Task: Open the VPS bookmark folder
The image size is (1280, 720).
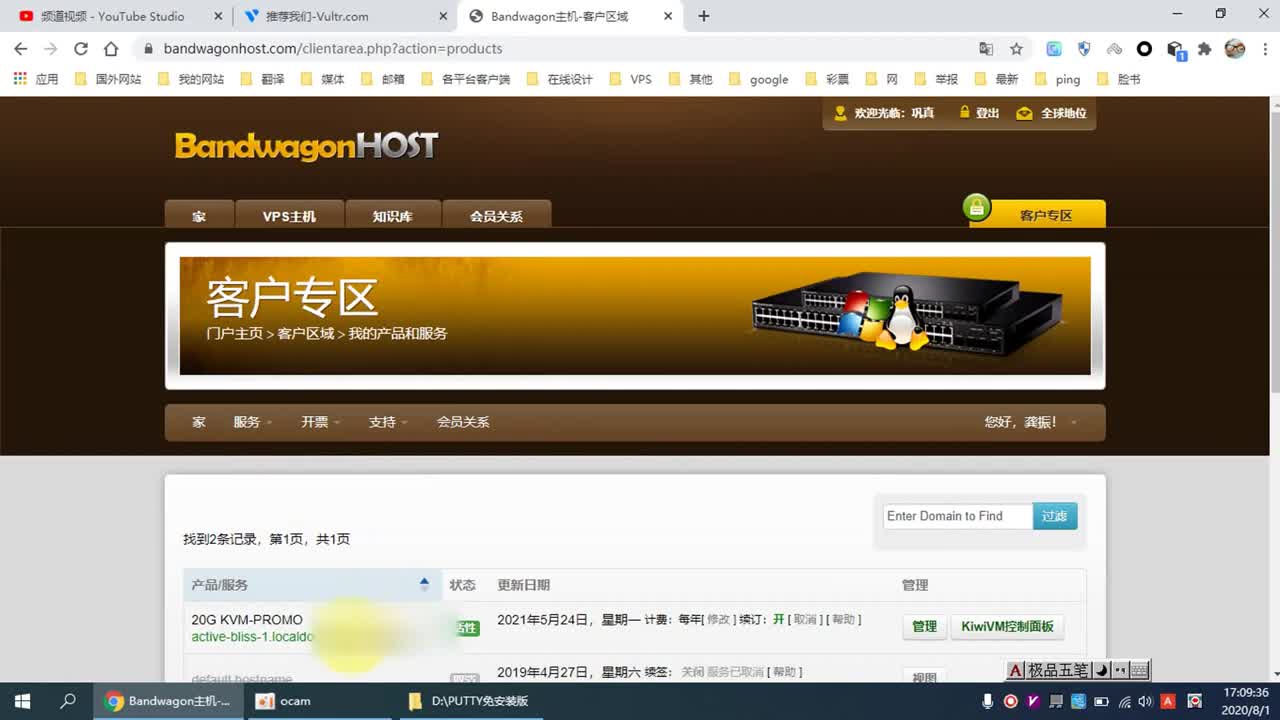Action: tap(630, 79)
